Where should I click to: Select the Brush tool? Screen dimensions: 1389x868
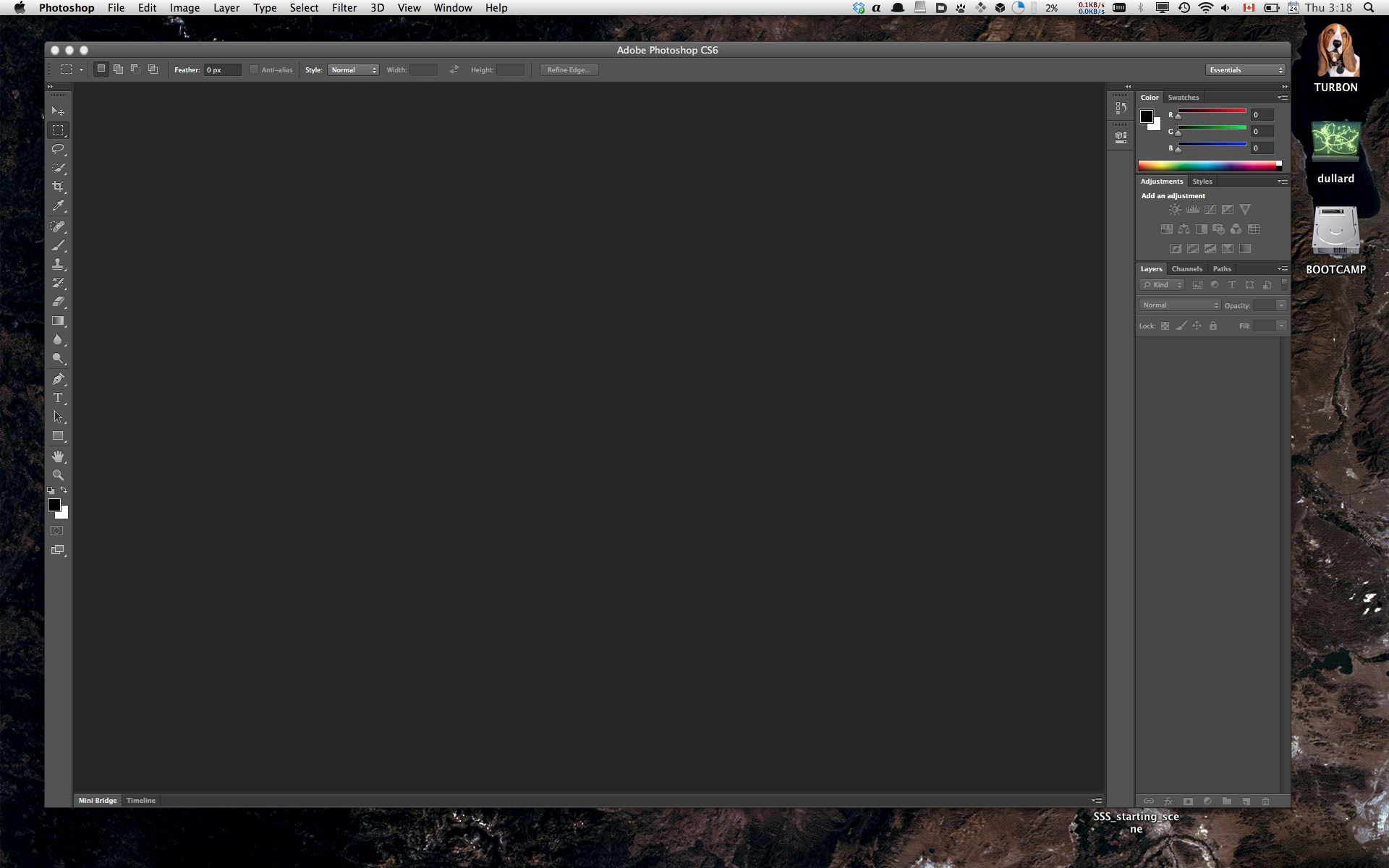tap(57, 245)
